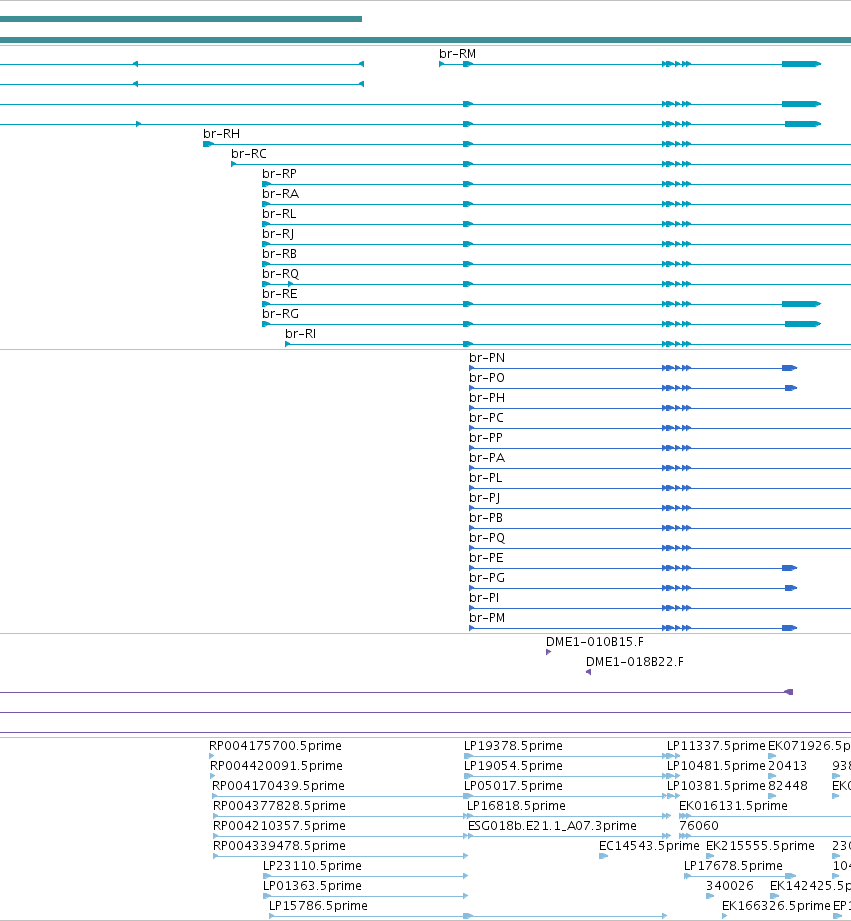
Task: Click br-PN thick terminal exon
Action: pos(789,368)
